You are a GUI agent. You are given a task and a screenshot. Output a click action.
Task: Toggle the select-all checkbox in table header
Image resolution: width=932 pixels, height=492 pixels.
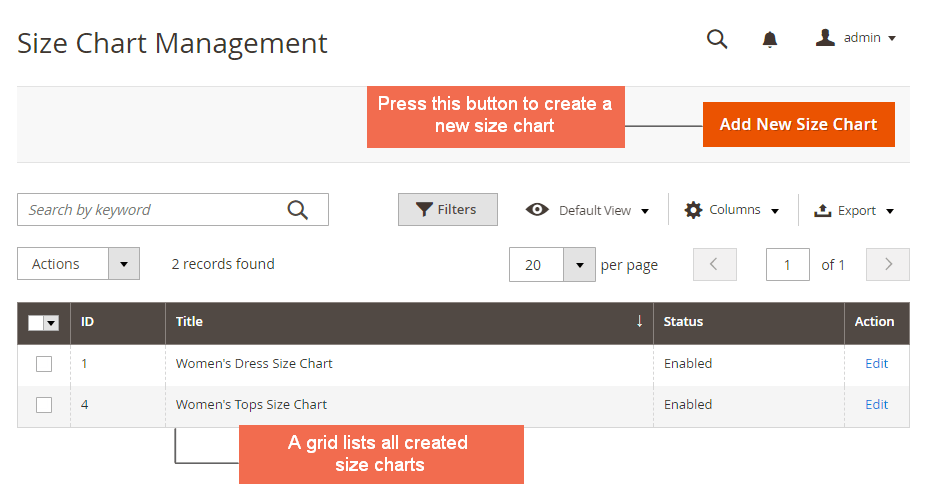36,322
